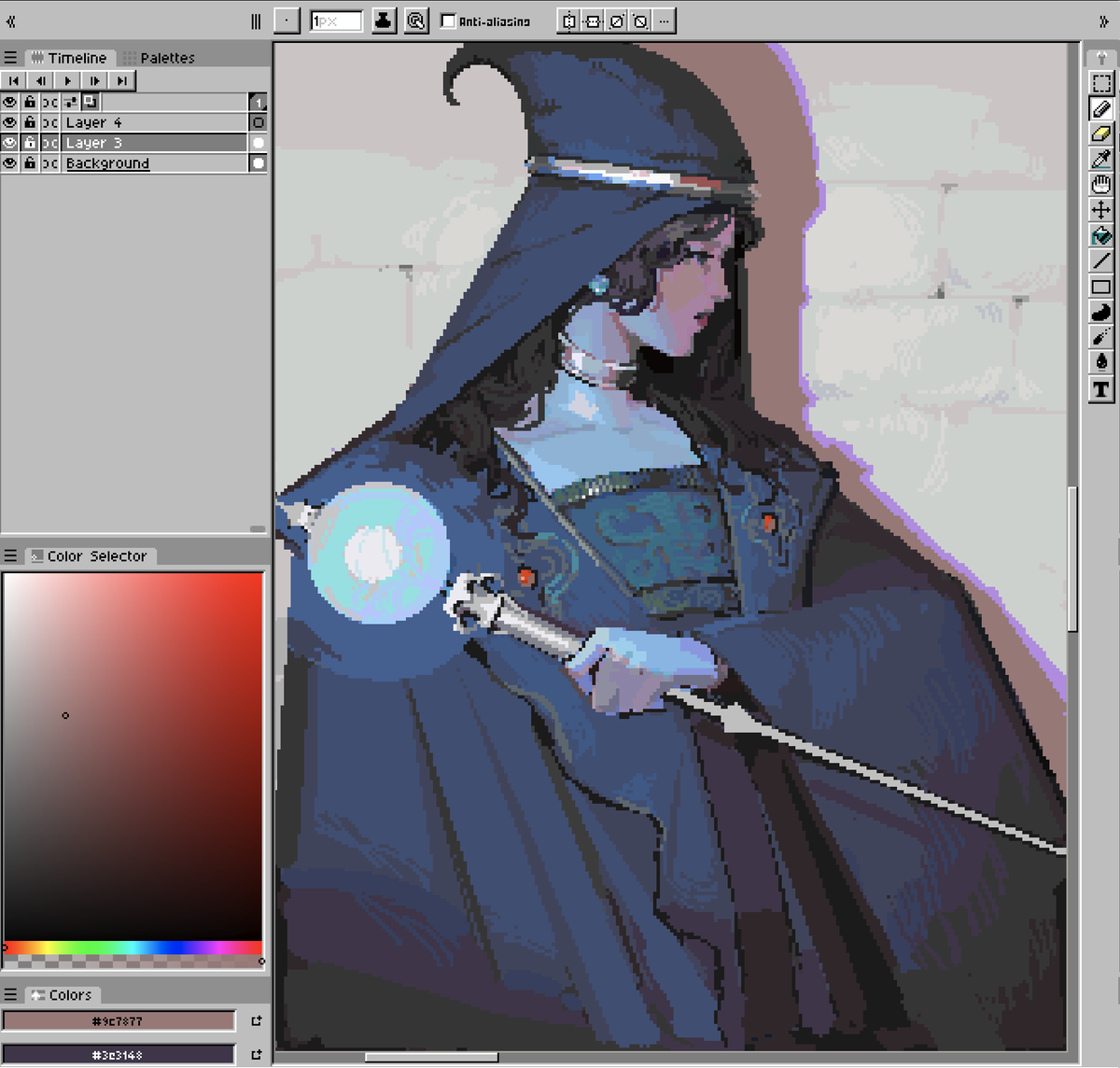Viewport: 1120px width, 1068px height.
Task: Select the Colors tab
Action: [x=63, y=995]
